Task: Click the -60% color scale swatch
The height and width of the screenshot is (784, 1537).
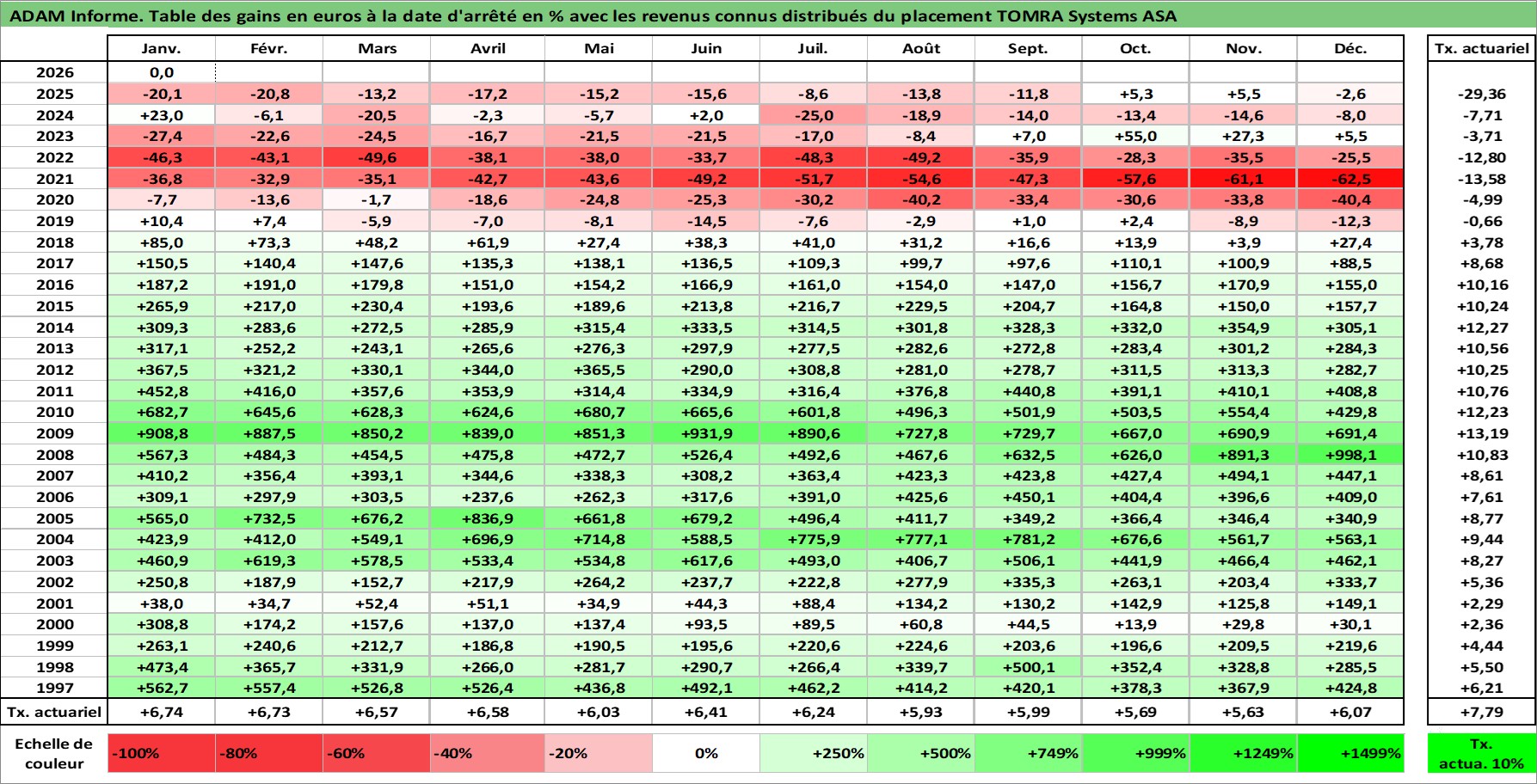Action: (x=377, y=753)
